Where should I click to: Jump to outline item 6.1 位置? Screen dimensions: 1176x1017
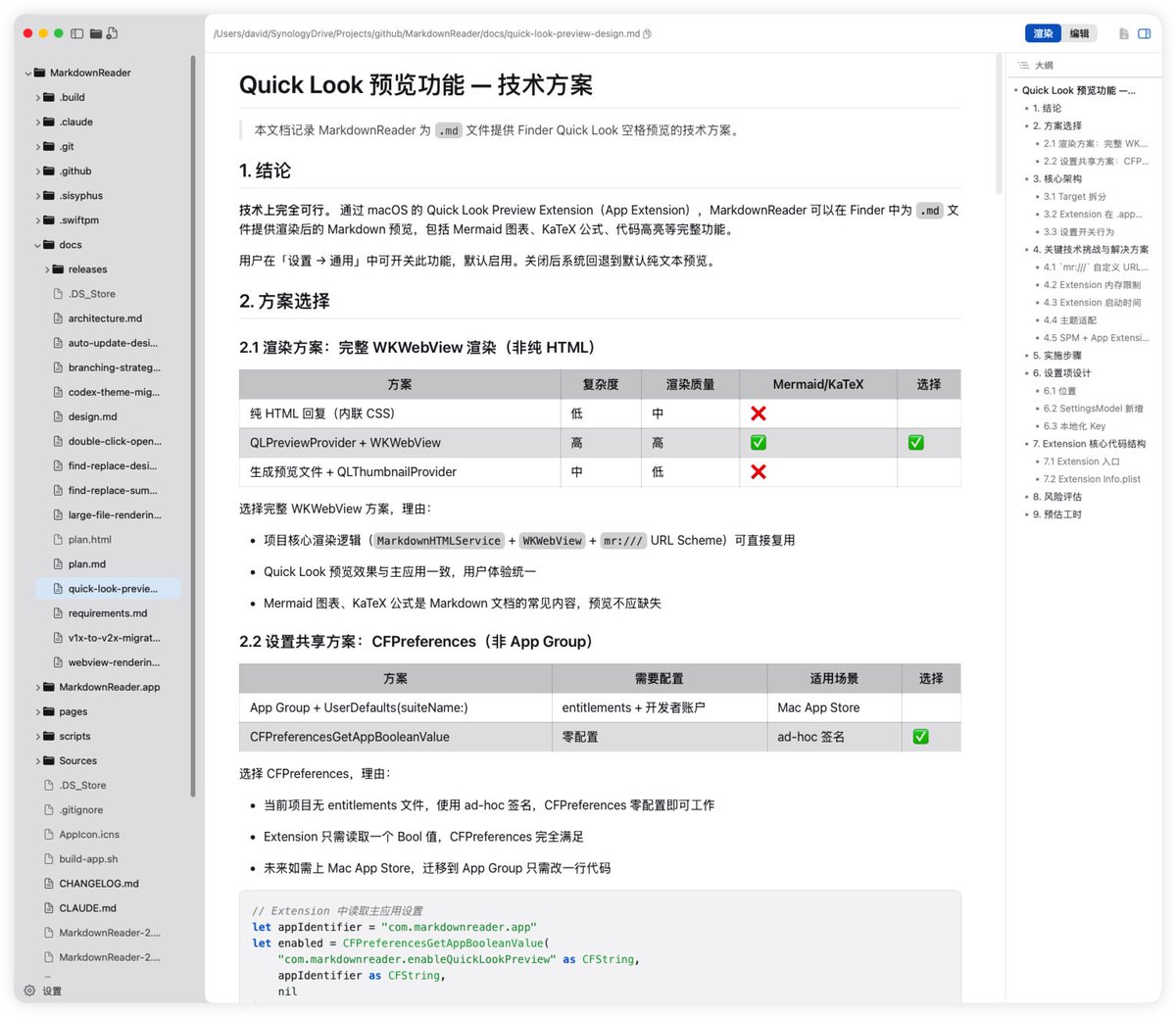point(1059,391)
